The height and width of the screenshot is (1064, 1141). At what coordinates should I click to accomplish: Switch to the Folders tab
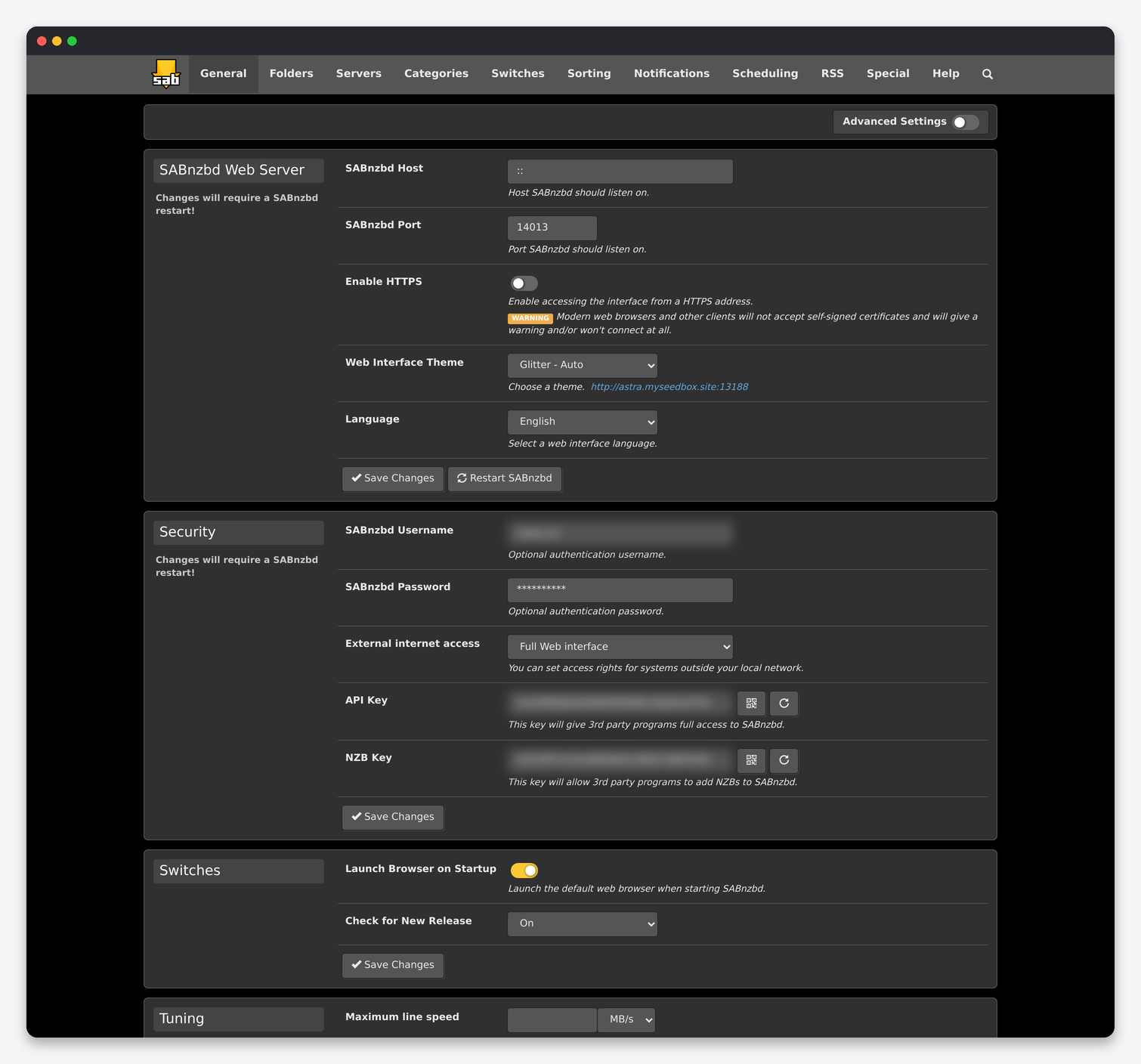pos(292,74)
